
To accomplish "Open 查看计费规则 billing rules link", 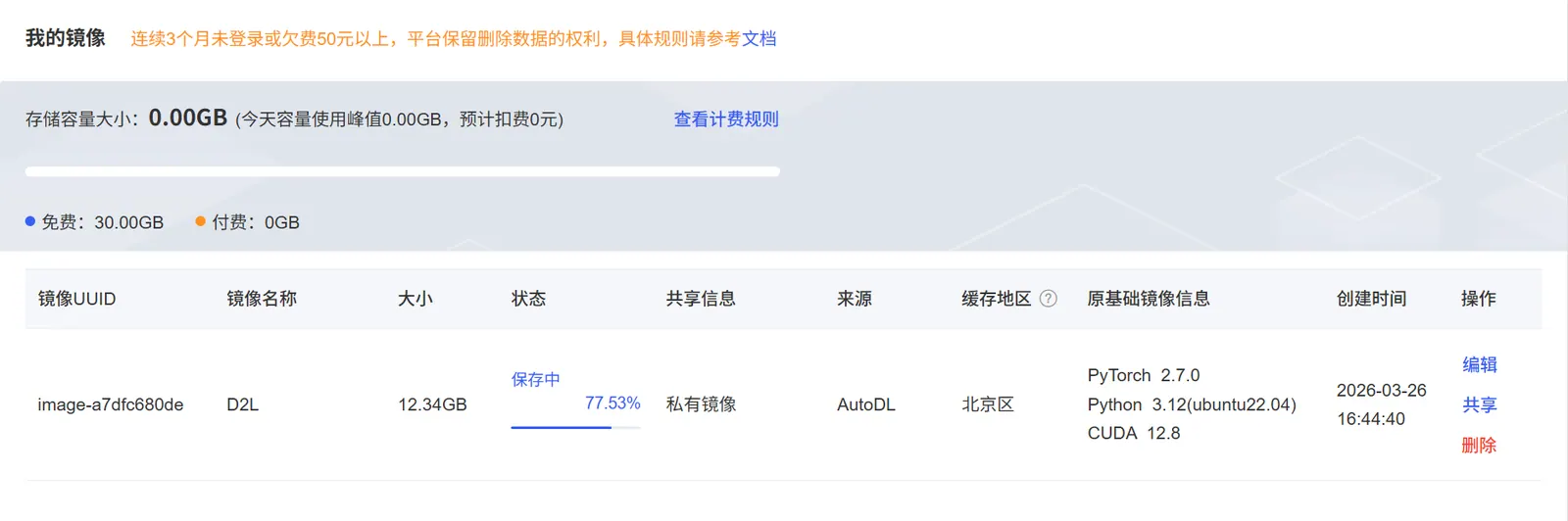I will (726, 119).
